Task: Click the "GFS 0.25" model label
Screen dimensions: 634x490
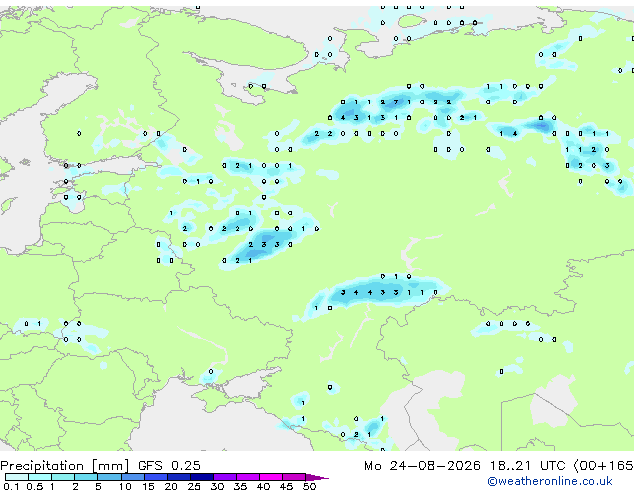Action: [x=169, y=466]
